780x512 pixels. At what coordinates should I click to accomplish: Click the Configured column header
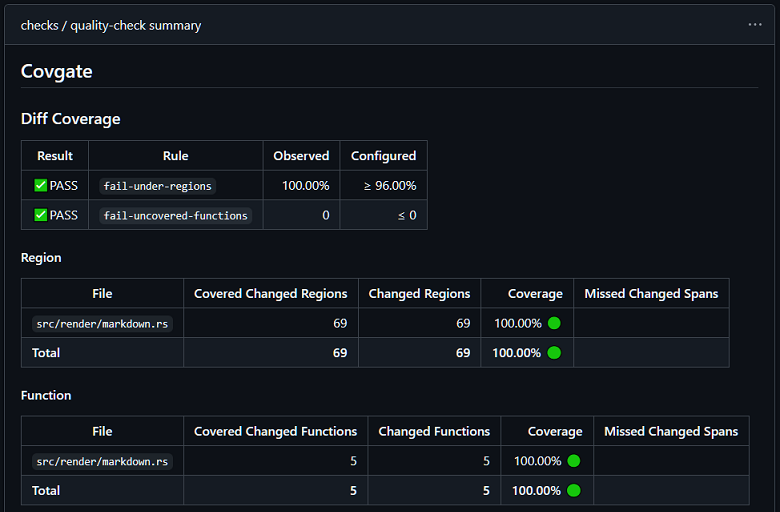coord(384,156)
